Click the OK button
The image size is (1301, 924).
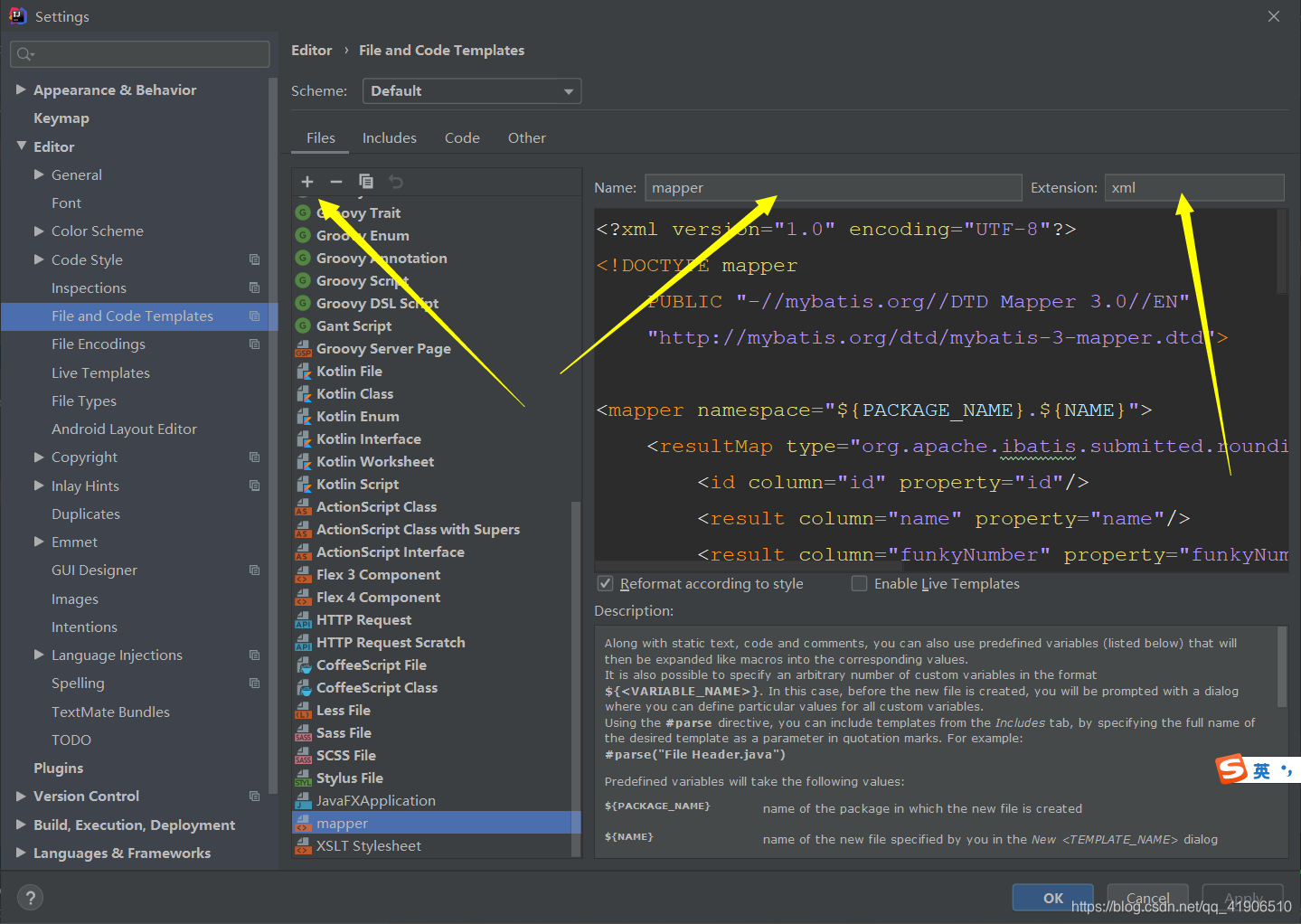(x=1053, y=898)
